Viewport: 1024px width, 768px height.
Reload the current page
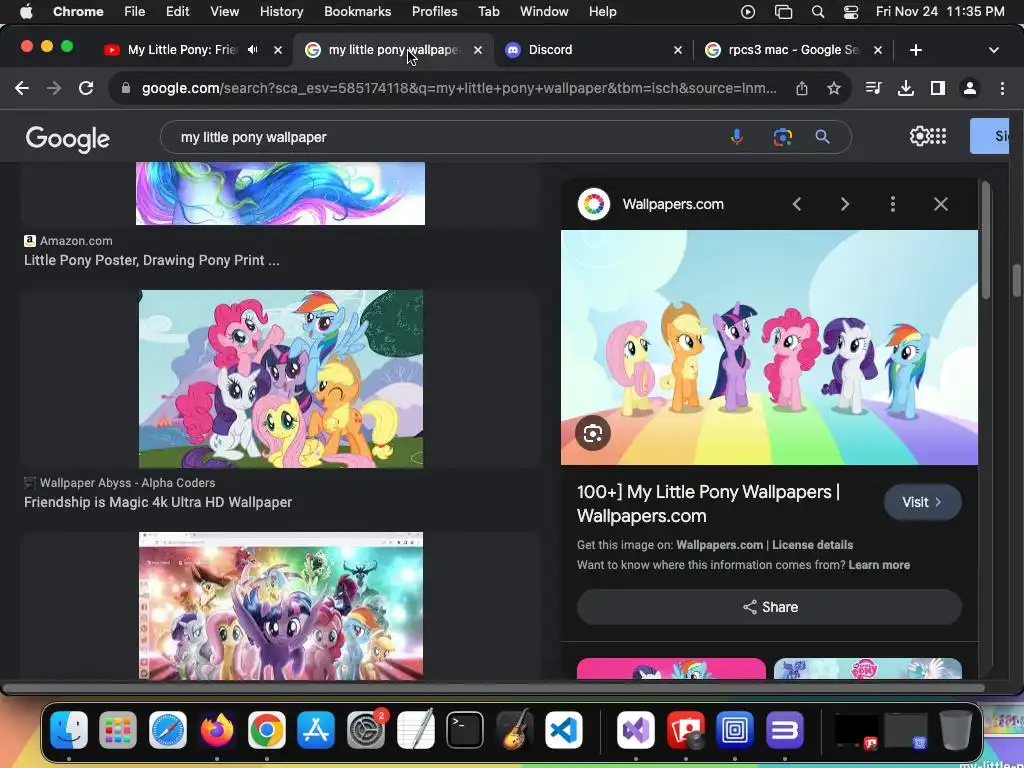point(86,88)
